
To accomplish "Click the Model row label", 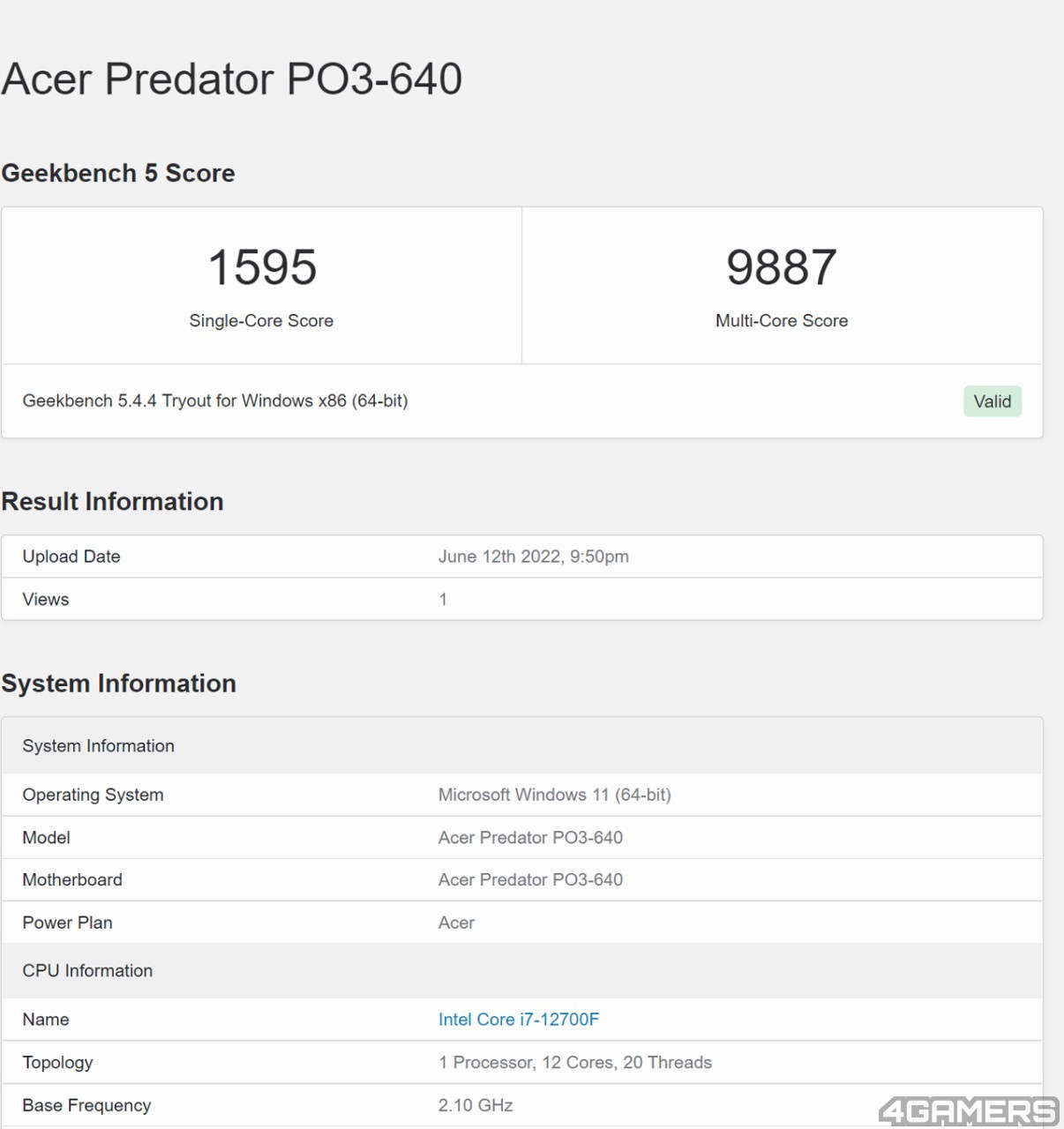I will click(47, 838).
